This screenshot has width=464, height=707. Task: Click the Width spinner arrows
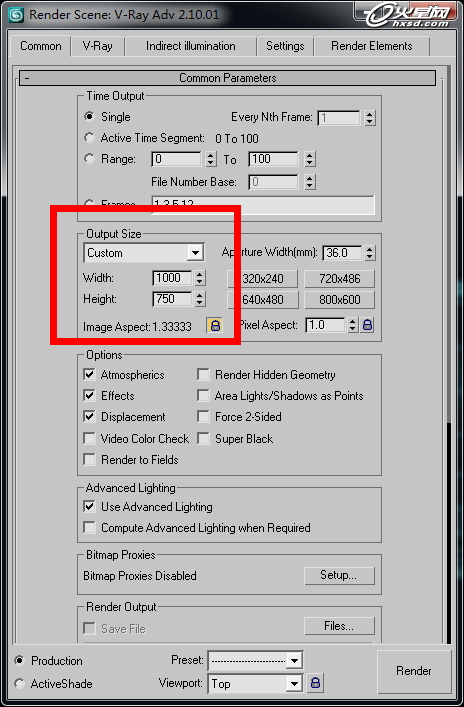click(200, 278)
